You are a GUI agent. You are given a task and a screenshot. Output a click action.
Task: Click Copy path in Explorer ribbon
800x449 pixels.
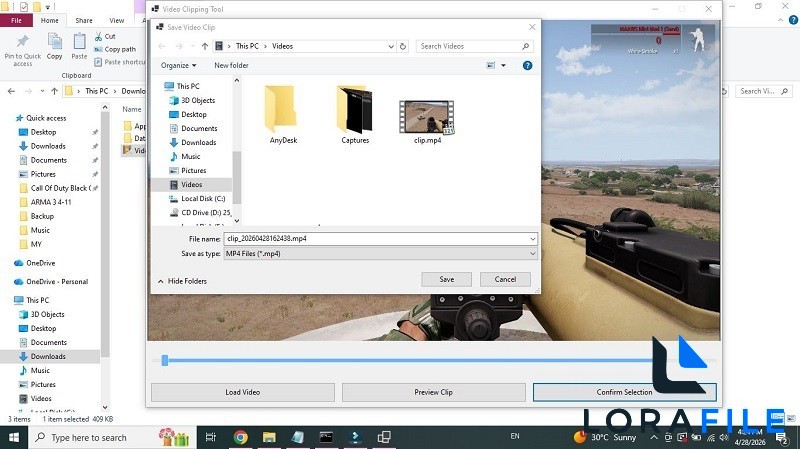[115, 49]
